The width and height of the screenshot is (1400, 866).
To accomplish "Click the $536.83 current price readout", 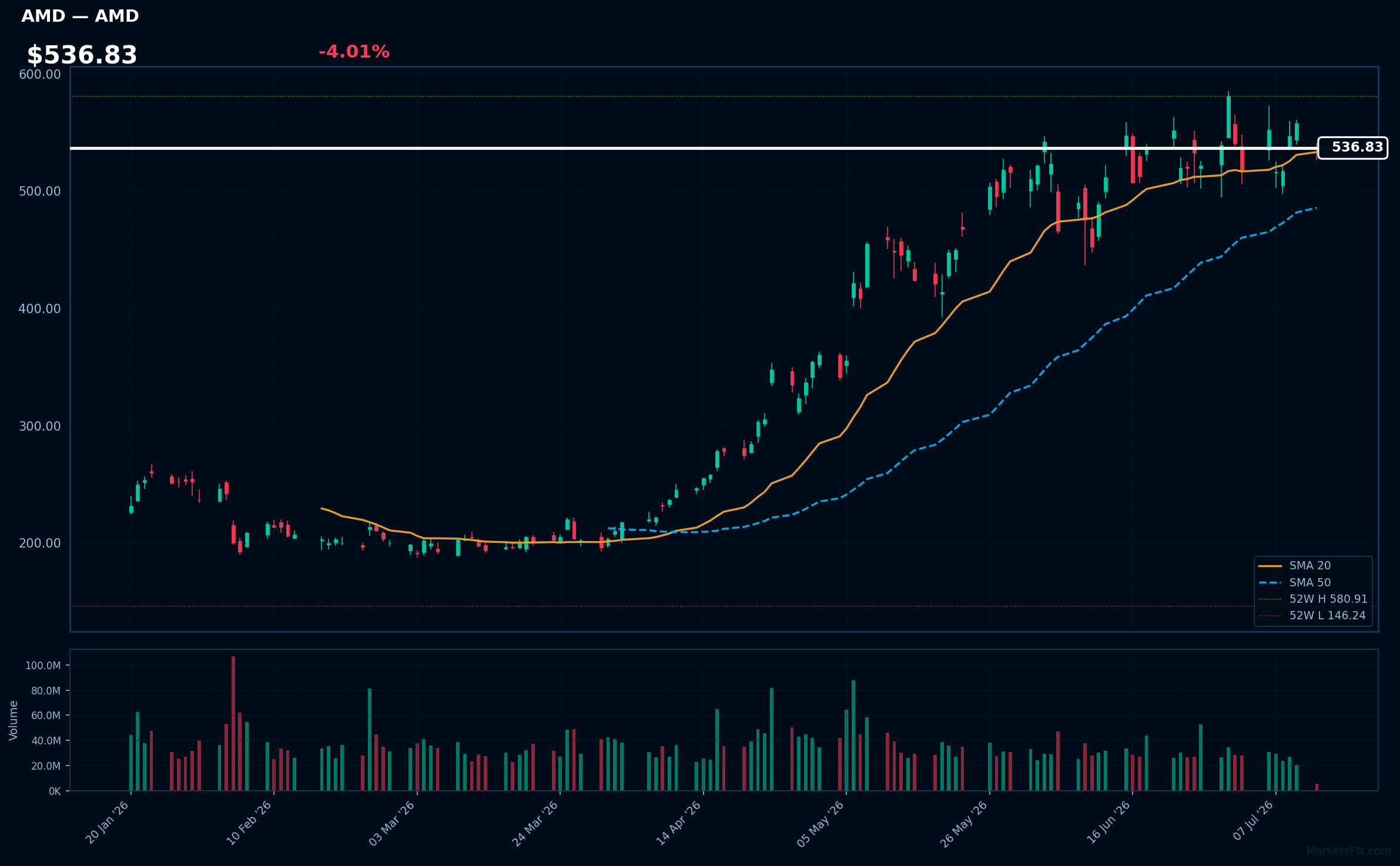I will point(82,55).
